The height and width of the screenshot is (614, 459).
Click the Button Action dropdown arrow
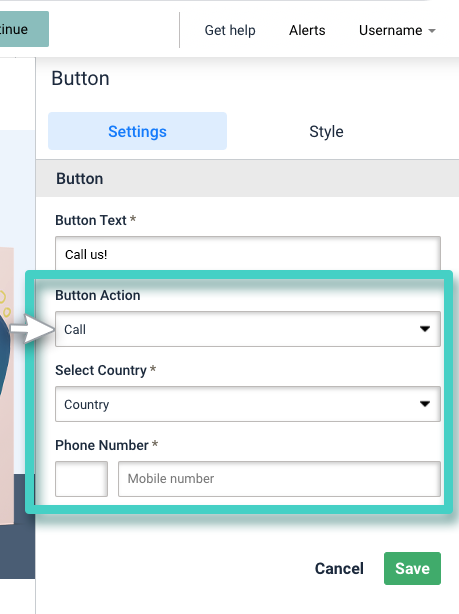(425, 329)
